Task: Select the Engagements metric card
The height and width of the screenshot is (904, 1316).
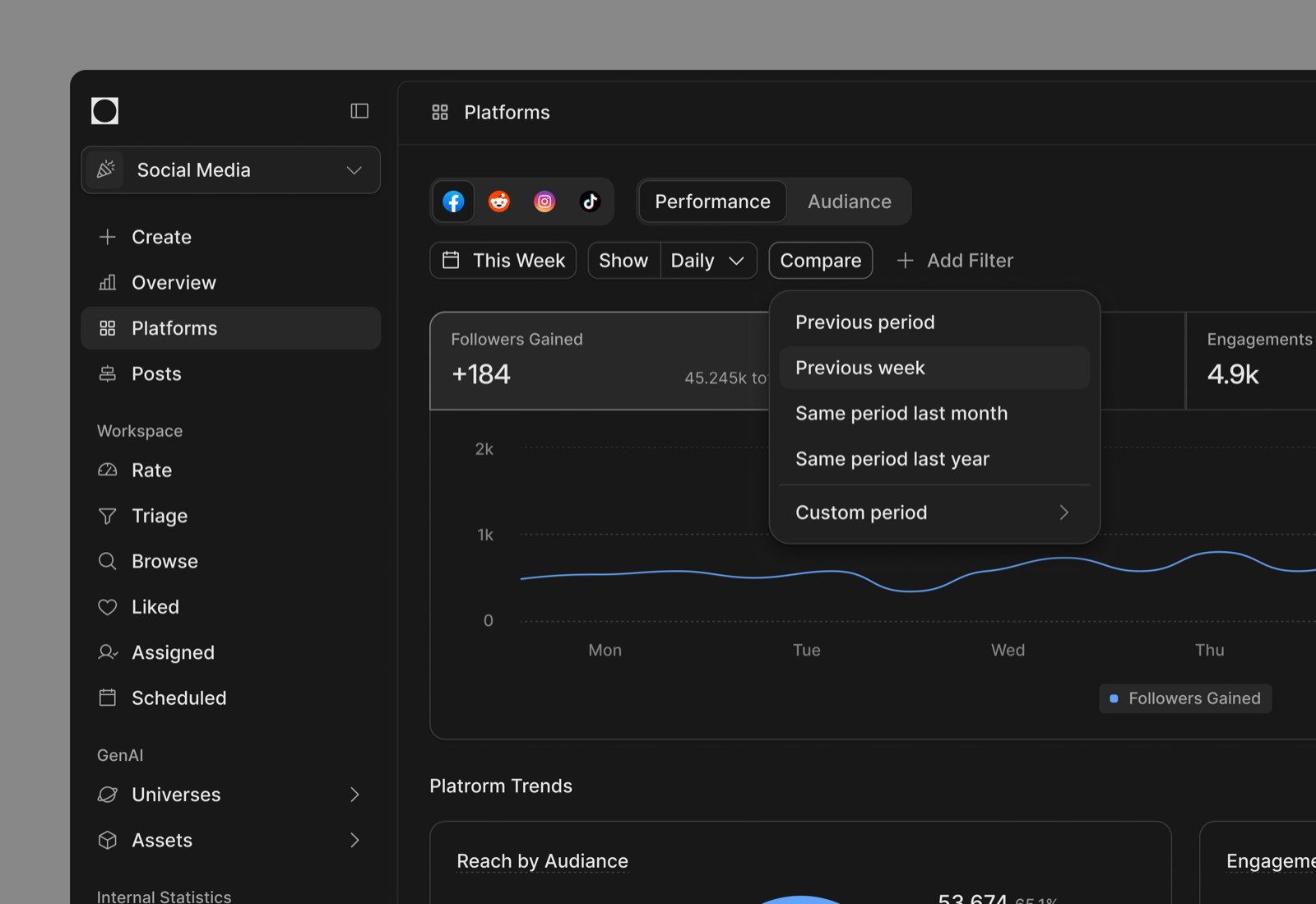Action: click(x=1251, y=360)
